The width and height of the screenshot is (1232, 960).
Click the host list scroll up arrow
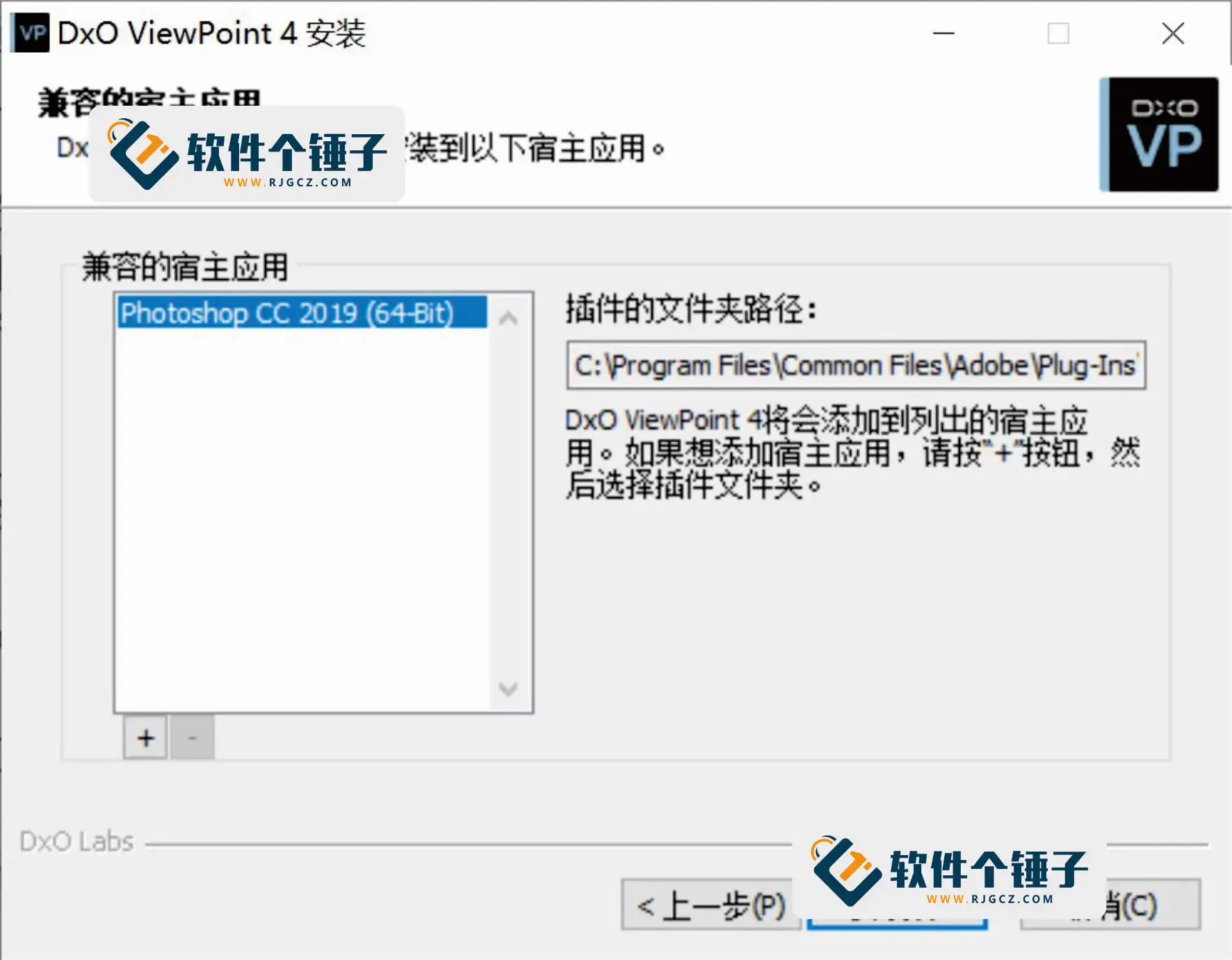coord(508,318)
